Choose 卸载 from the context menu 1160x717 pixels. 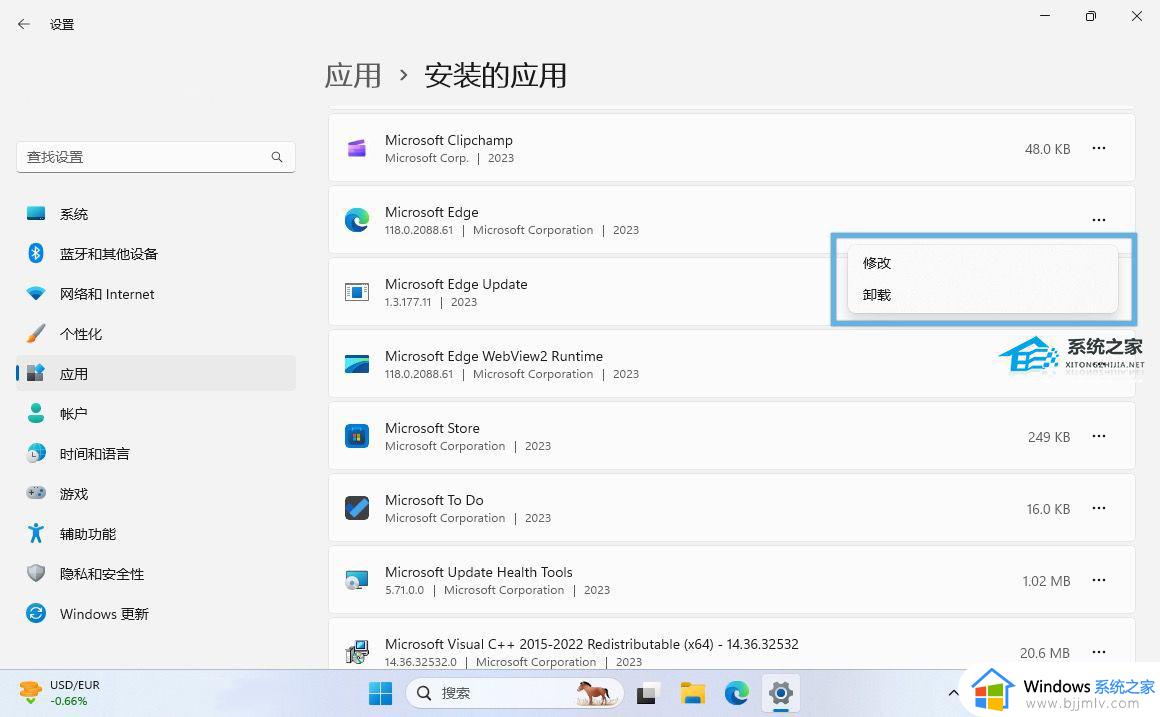tap(982, 294)
